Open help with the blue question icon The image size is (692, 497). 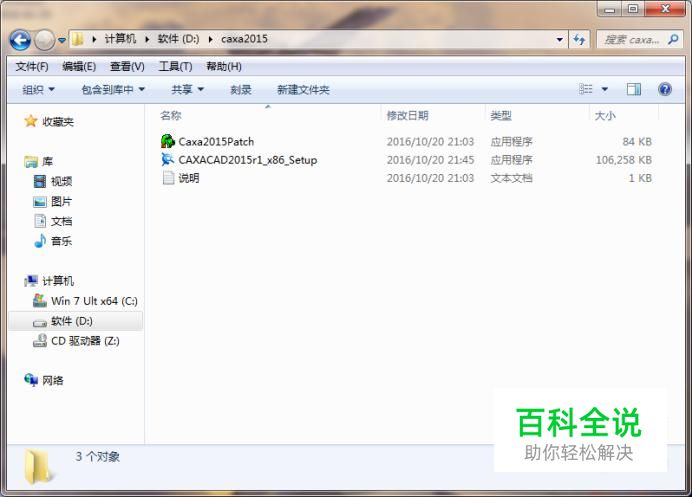point(665,89)
